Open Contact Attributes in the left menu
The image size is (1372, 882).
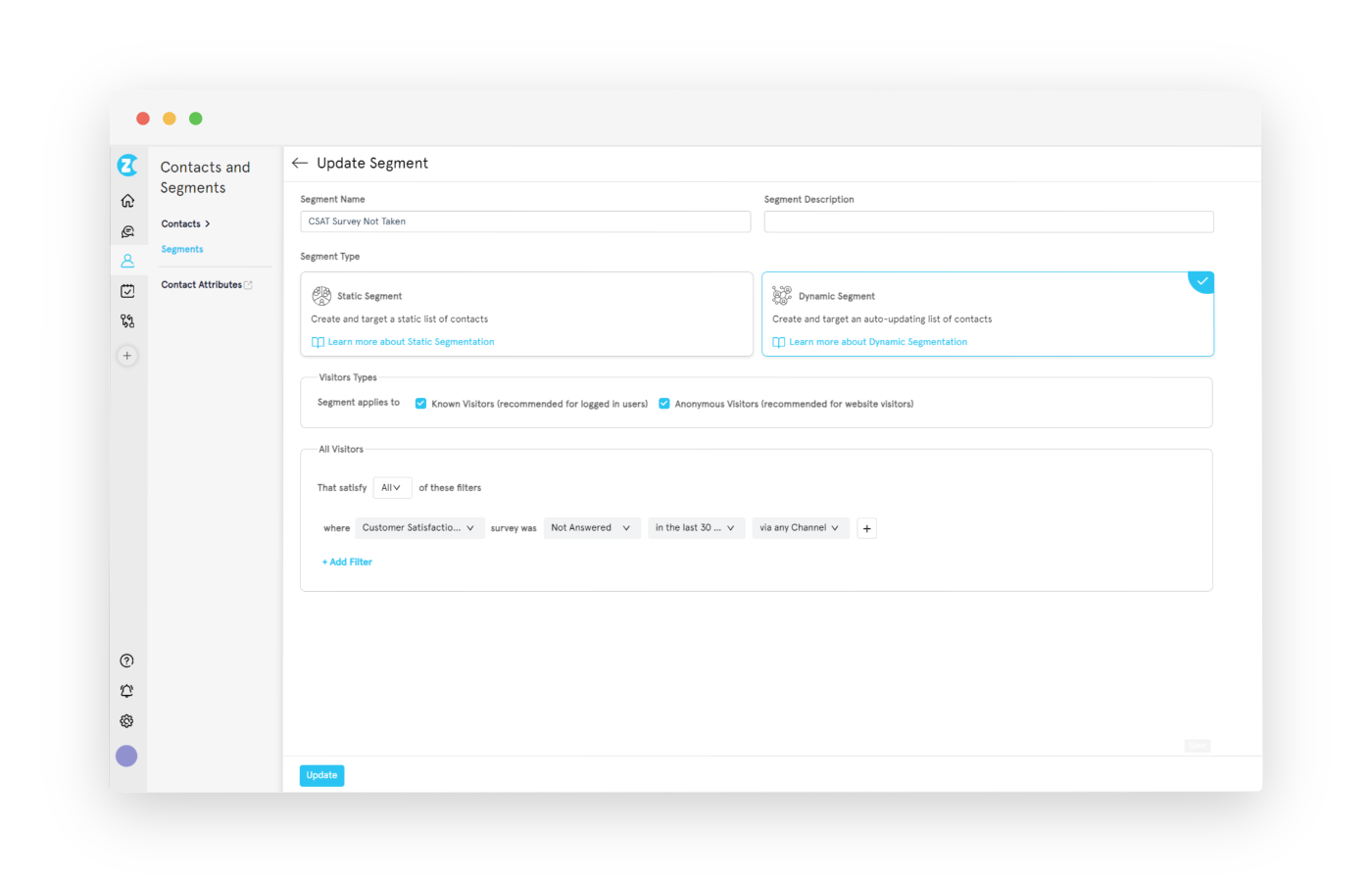click(207, 285)
